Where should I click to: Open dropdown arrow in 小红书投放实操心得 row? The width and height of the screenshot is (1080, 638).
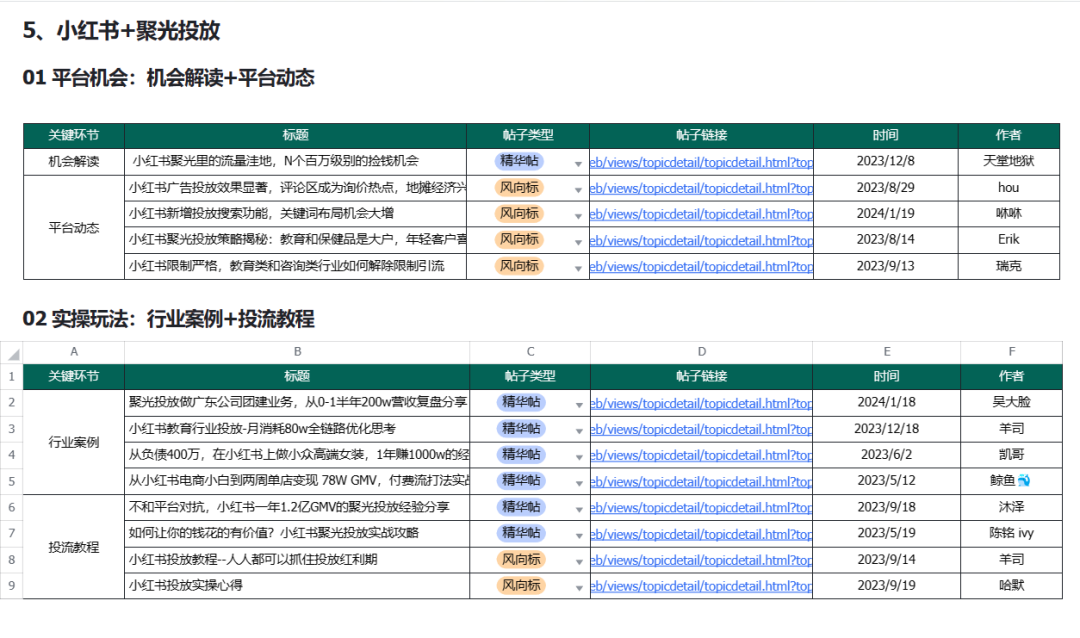[579, 588]
